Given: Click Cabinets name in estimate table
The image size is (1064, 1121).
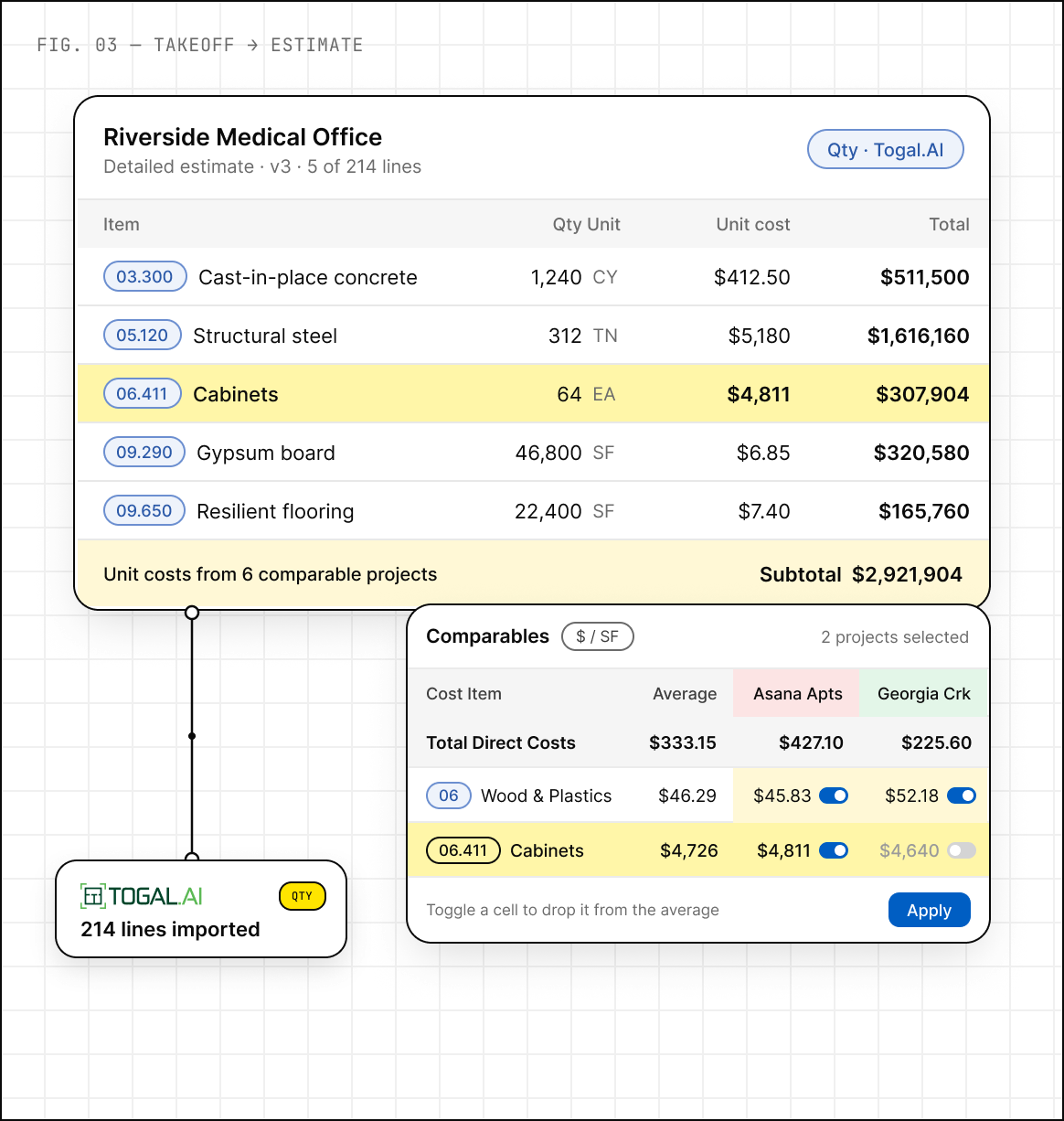Looking at the screenshot, I should pos(236,394).
